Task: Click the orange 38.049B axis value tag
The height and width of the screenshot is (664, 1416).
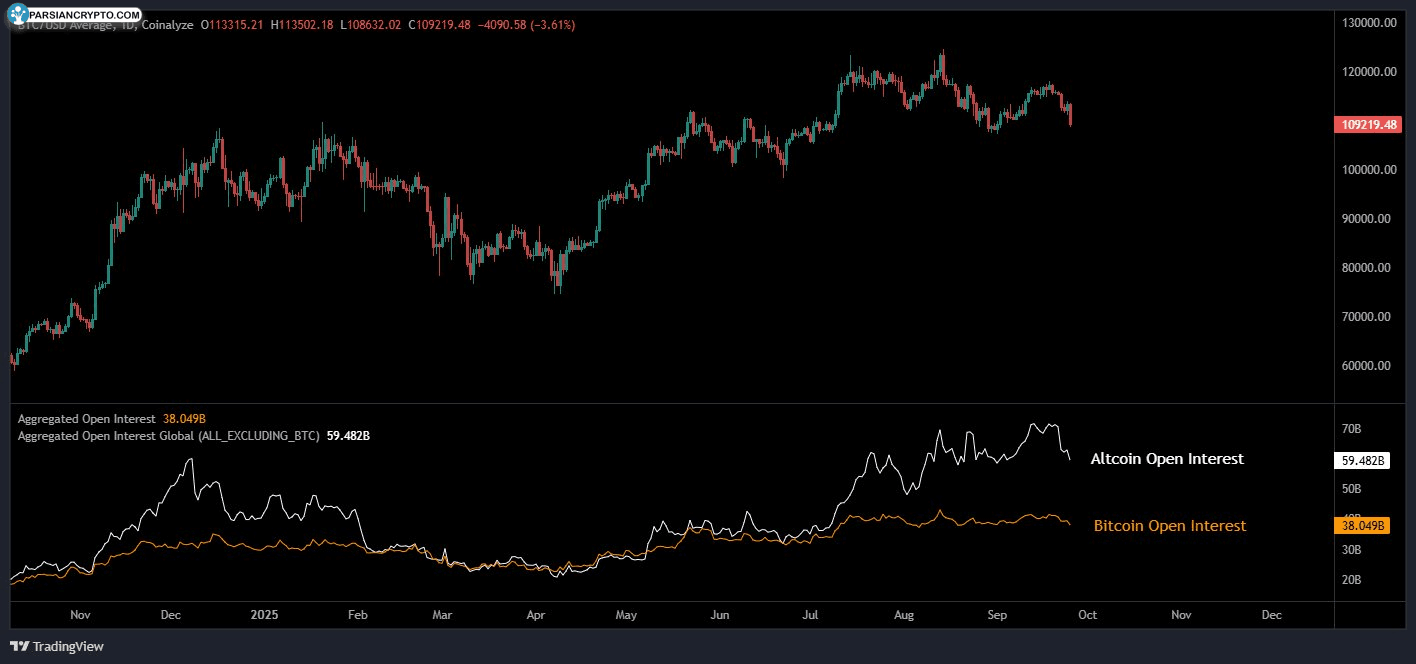Action: pyautogui.click(x=1362, y=525)
